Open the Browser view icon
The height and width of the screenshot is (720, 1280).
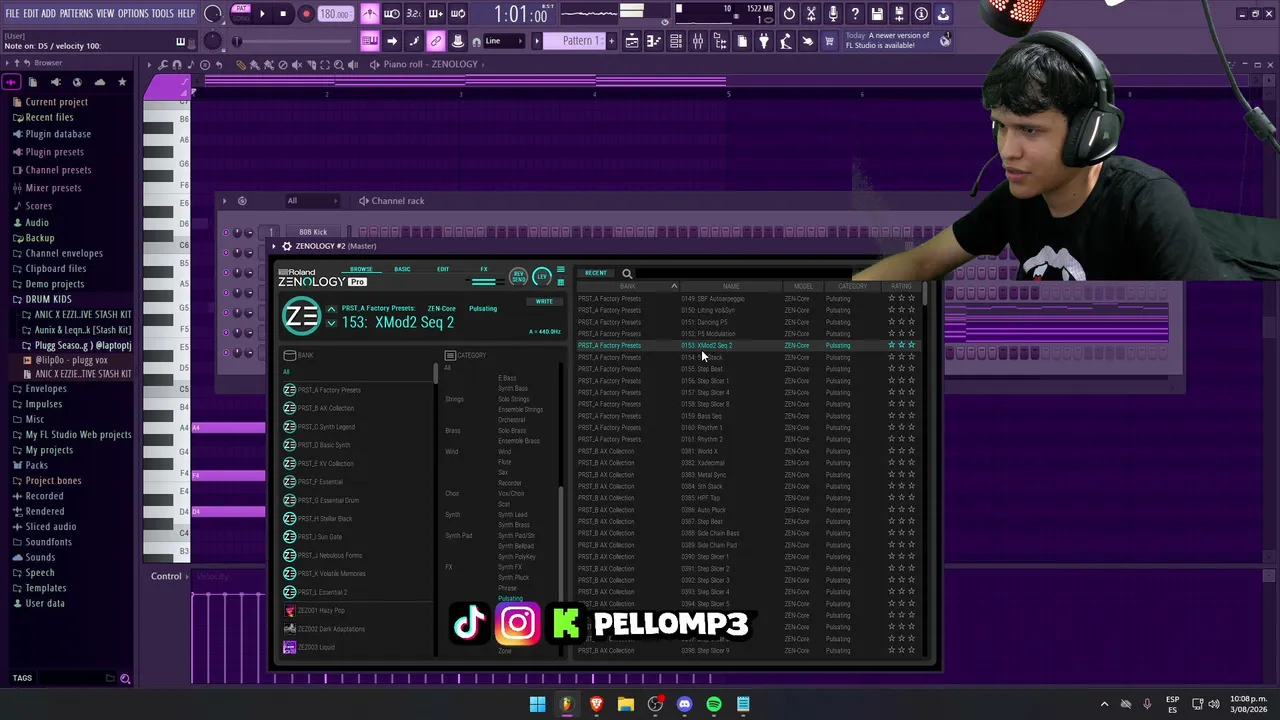click(x=720, y=41)
